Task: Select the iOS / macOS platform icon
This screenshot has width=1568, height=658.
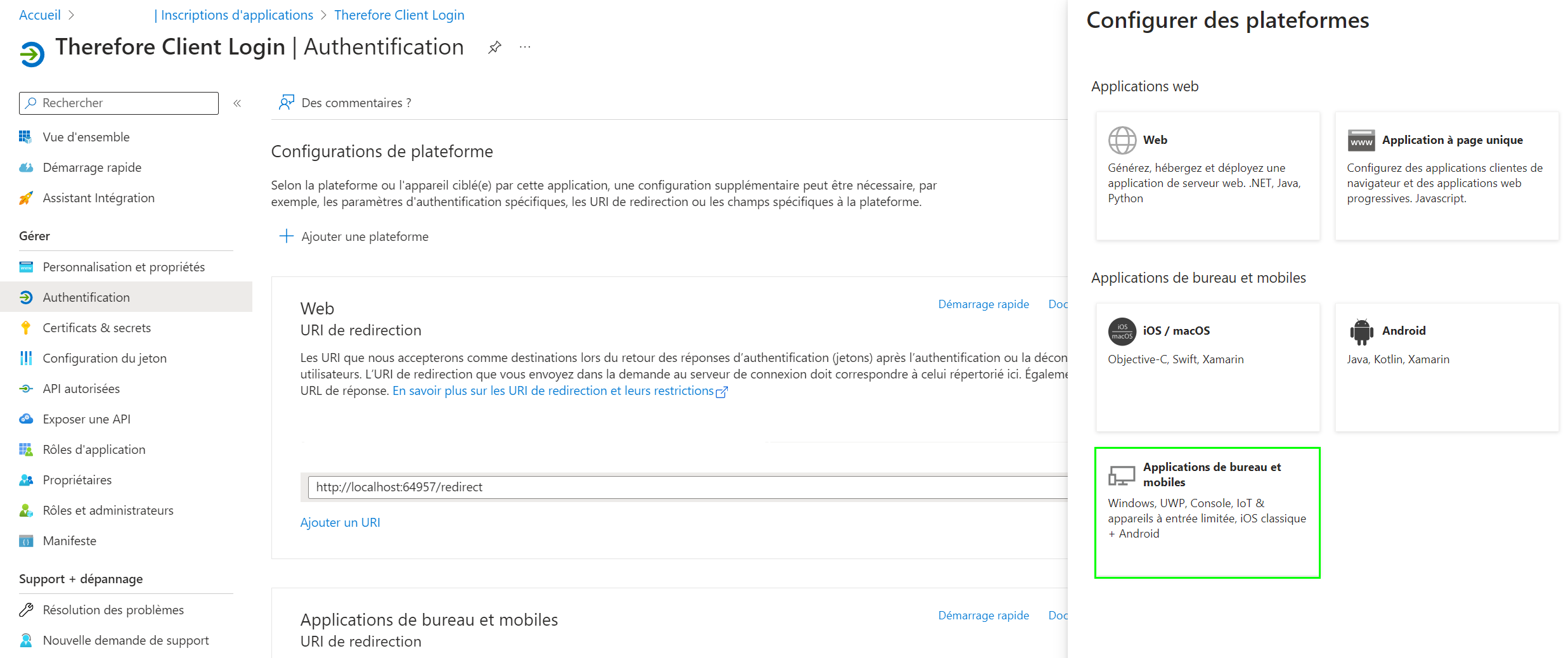Action: point(1122,331)
